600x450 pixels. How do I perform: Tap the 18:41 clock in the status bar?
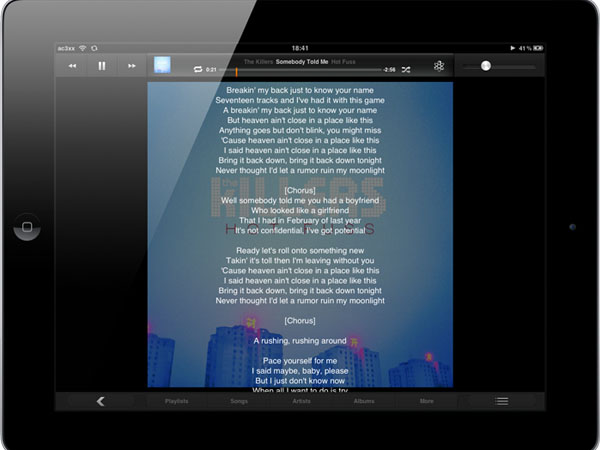300,48
